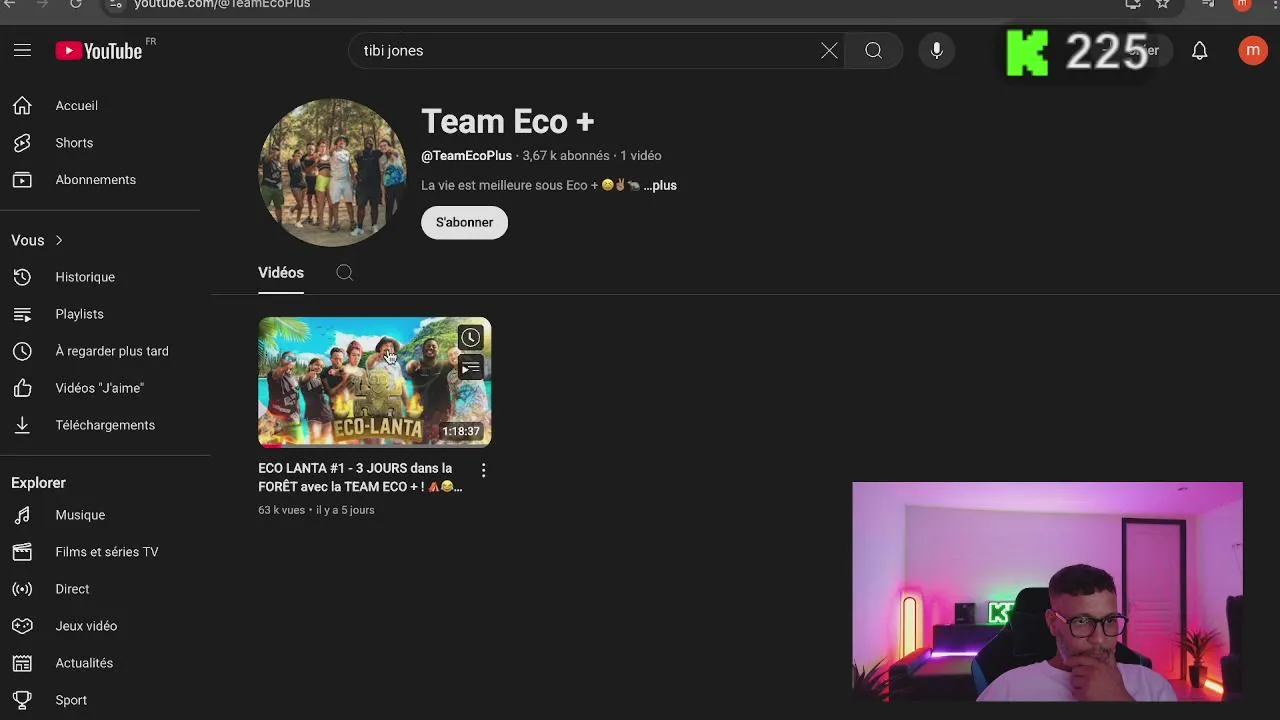Select the Vidéos tab

[281, 273]
